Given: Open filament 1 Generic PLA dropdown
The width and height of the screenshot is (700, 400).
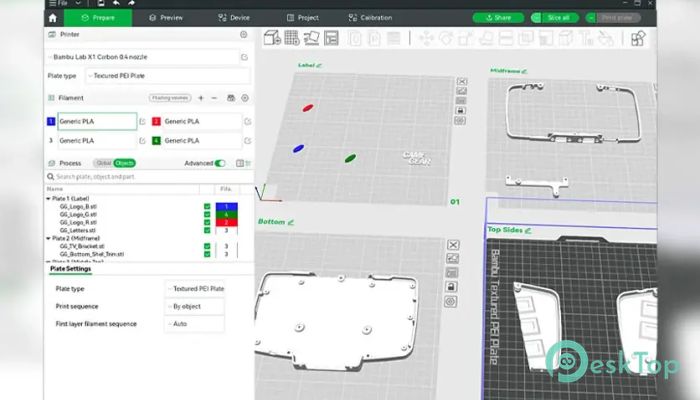Looking at the screenshot, I should click(97, 121).
